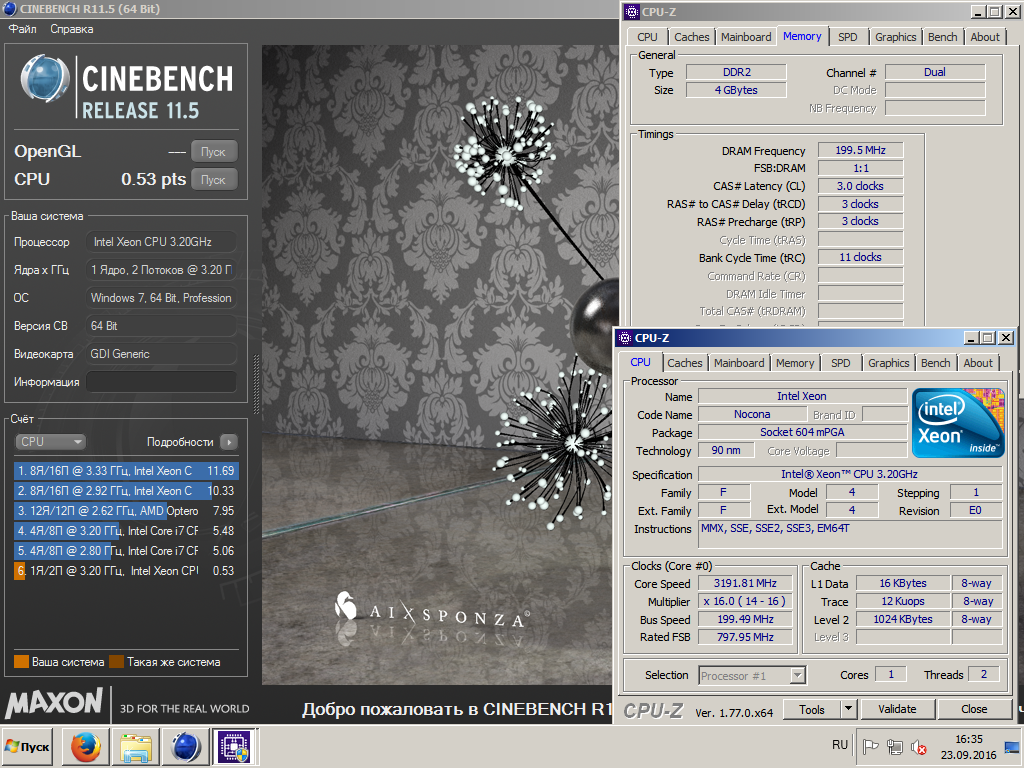Expand Подробности details arrow
The height and width of the screenshot is (768, 1024).
click(x=229, y=442)
